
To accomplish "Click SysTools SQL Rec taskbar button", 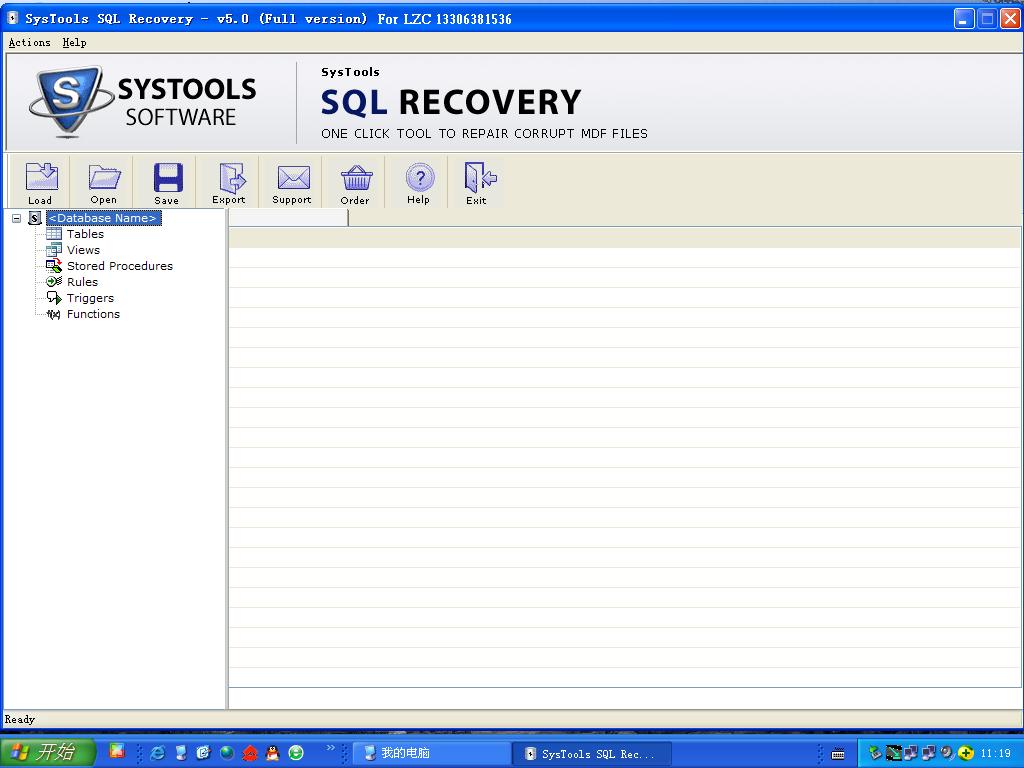I will (x=592, y=754).
